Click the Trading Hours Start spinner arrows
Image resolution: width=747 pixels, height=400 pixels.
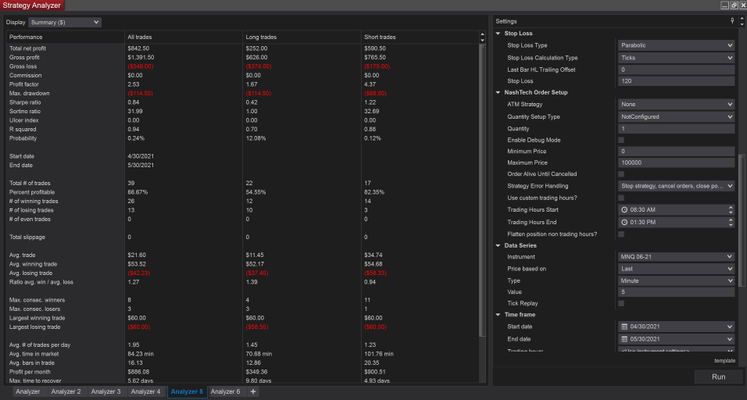[x=730, y=209]
